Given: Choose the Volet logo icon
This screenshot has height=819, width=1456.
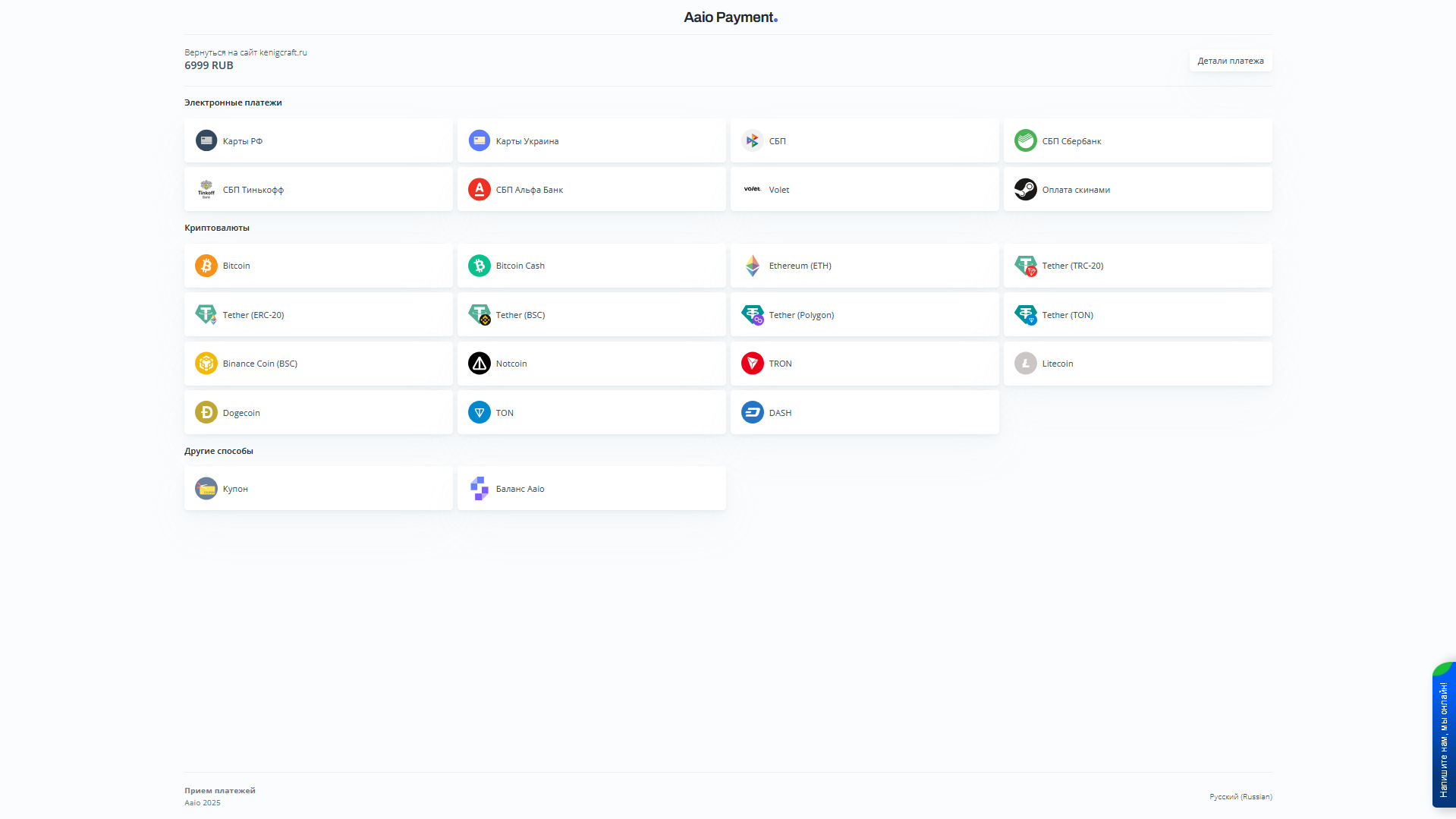Looking at the screenshot, I should [x=753, y=189].
